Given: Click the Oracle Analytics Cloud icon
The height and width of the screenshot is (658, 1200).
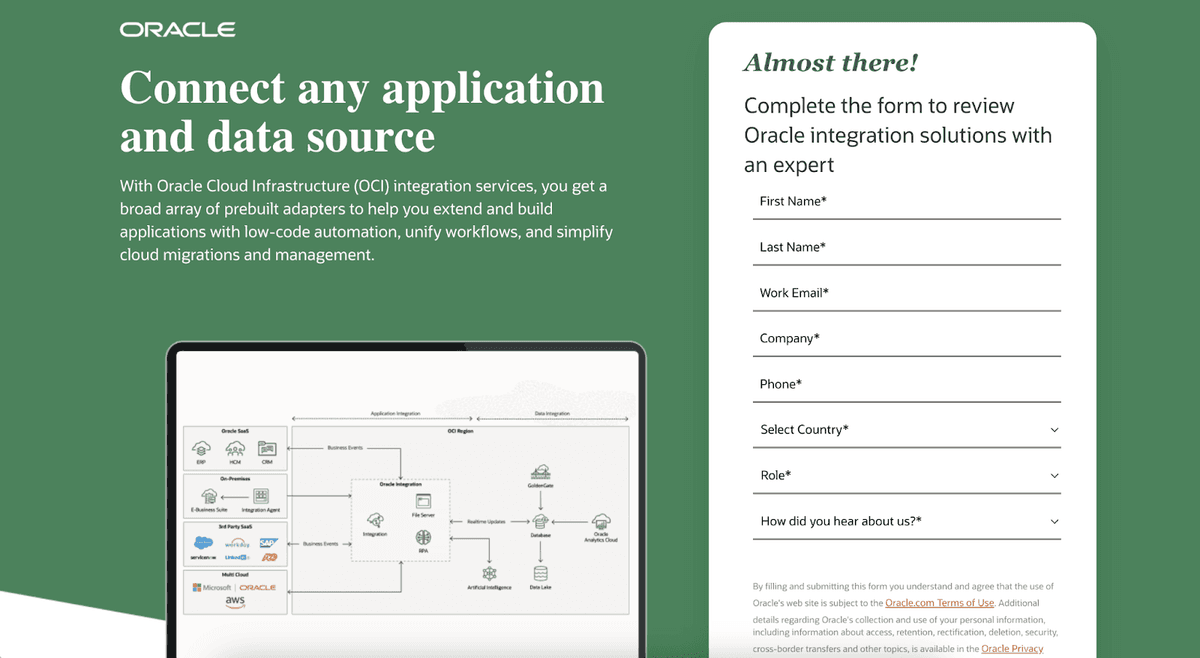Looking at the screenshot, I should 601,521.
